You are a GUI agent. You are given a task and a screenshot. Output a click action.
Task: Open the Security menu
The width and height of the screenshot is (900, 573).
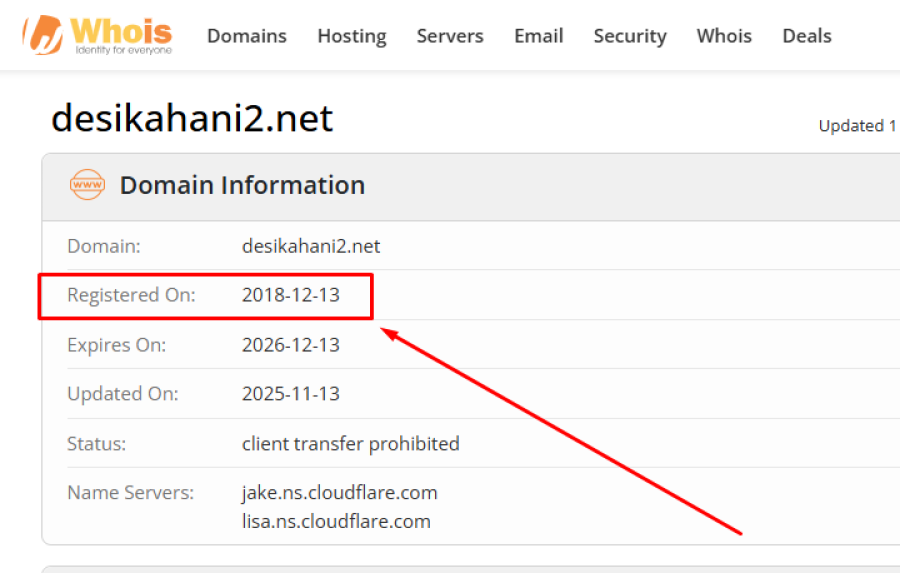[629, 36]
